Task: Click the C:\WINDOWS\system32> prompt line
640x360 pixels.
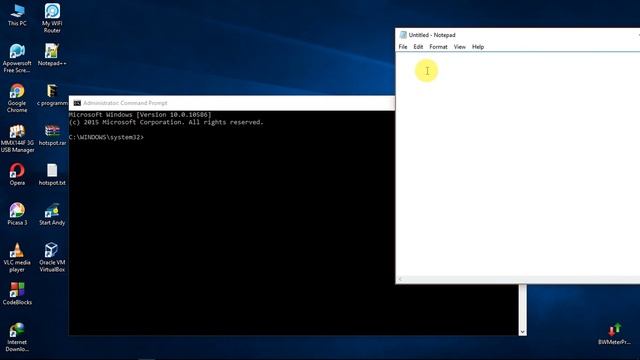Action: (x=106, y=138)
